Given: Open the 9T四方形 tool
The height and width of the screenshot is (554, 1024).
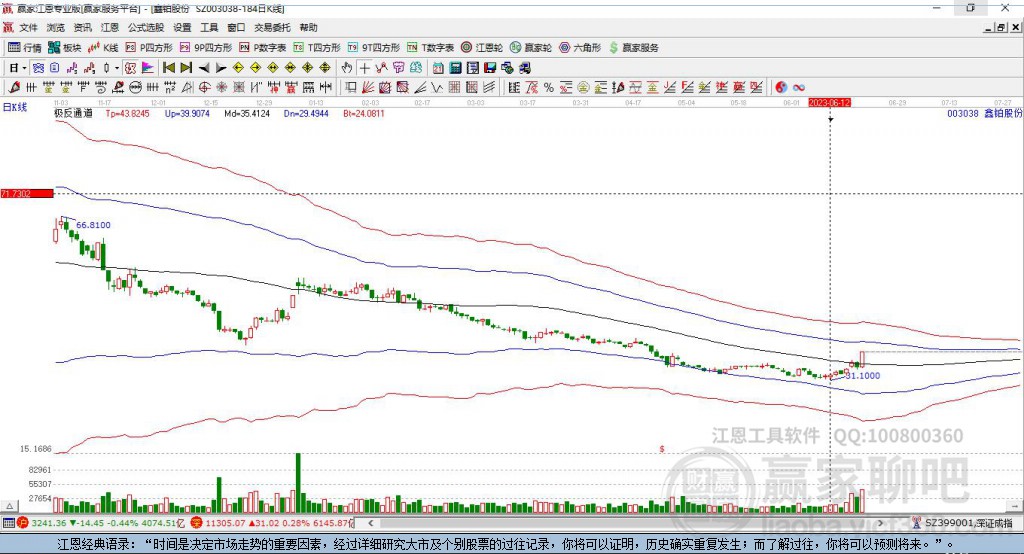Looking at the screenshot, I should point(374,48).
